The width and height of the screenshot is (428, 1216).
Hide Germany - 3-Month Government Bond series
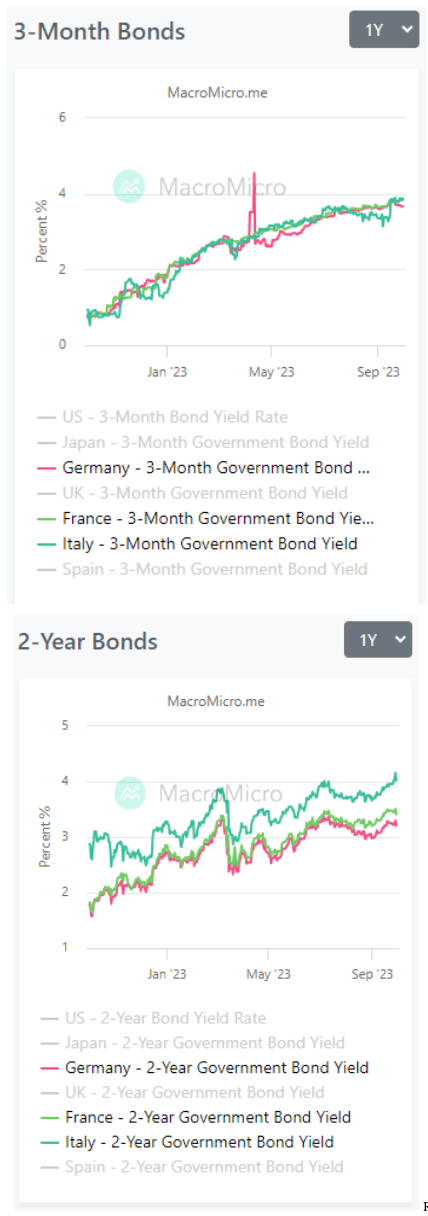pyautogui.click(x=204, y=468)
